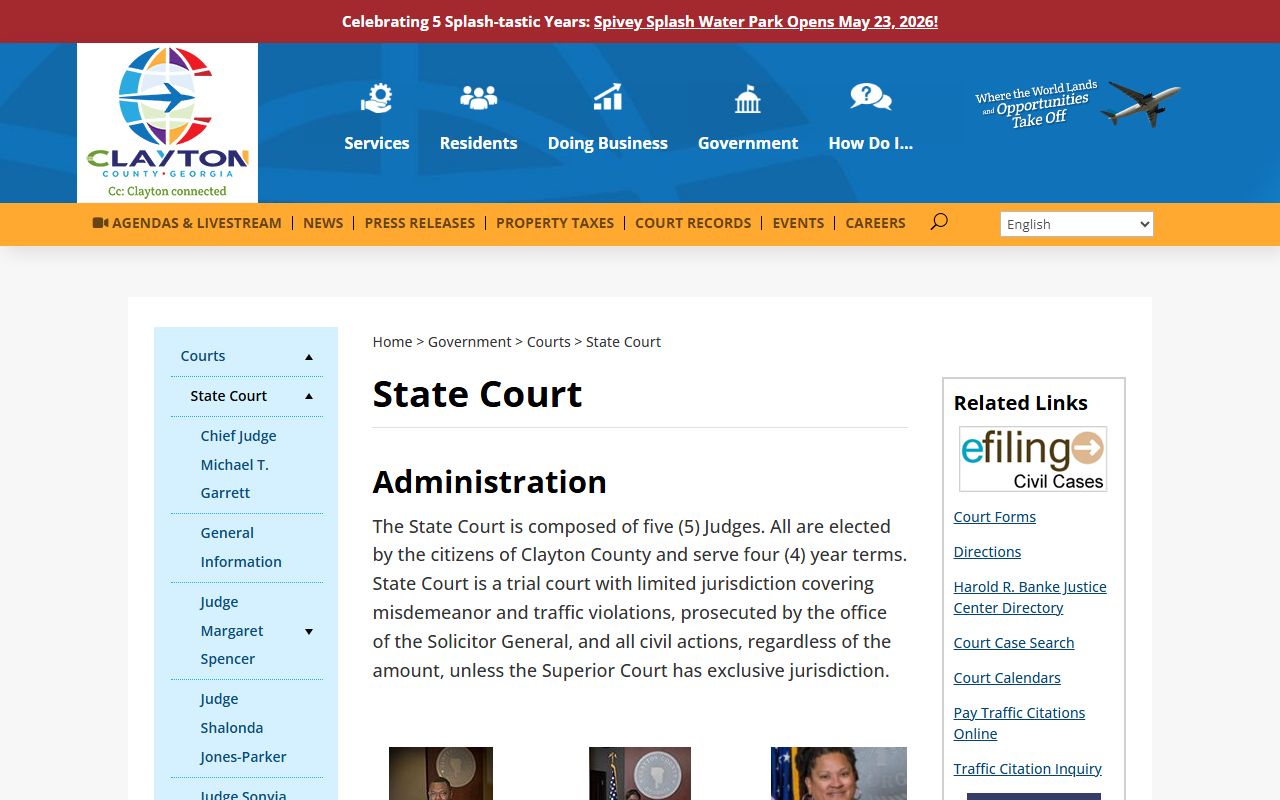
Task: Open Agendas & Livestream
Action: 187,223
